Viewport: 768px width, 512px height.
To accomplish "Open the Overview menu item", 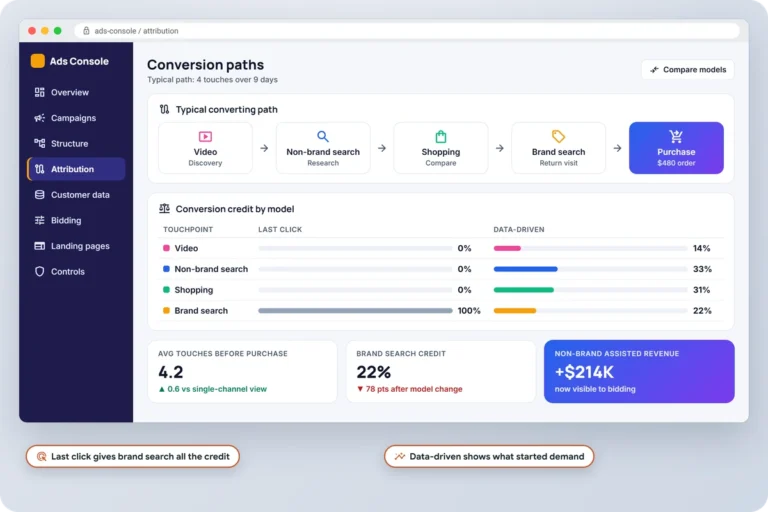I will 76,92.
